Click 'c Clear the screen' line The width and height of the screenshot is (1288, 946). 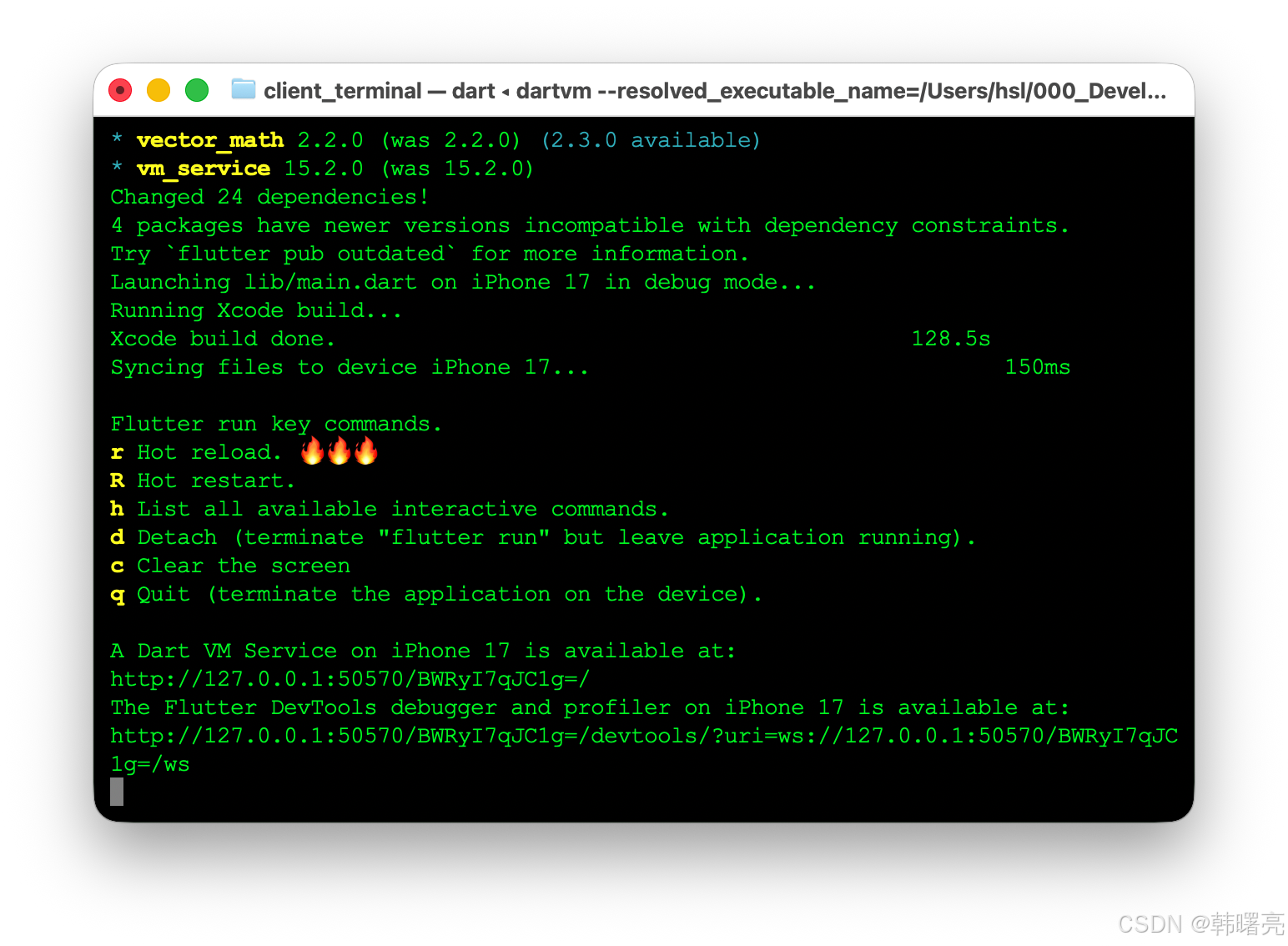tap(230, 566)
